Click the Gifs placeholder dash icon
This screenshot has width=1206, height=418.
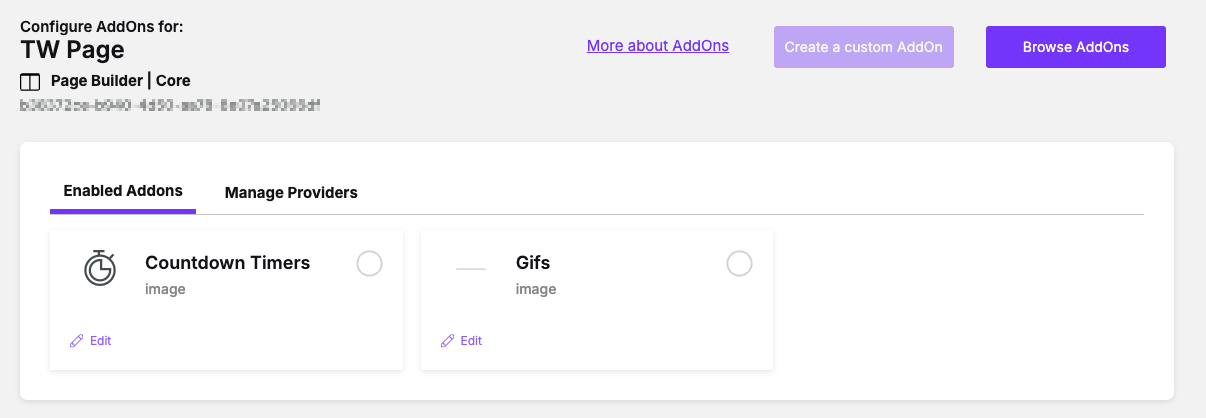(470, 268)
